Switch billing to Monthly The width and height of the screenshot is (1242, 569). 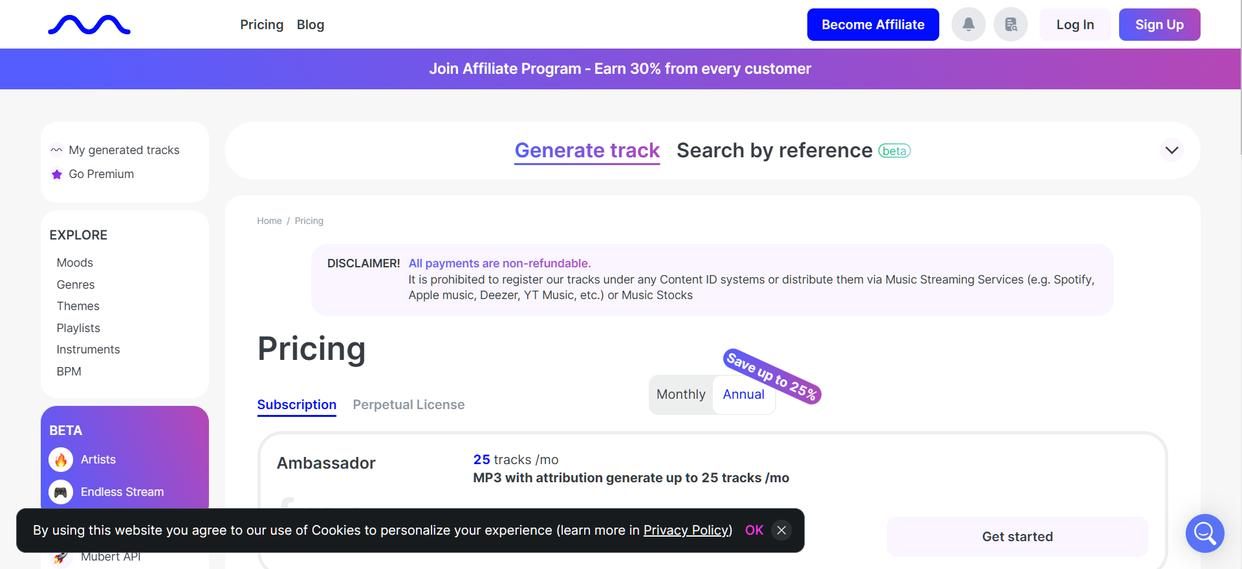pyautogui.click(x=681, y=394)
